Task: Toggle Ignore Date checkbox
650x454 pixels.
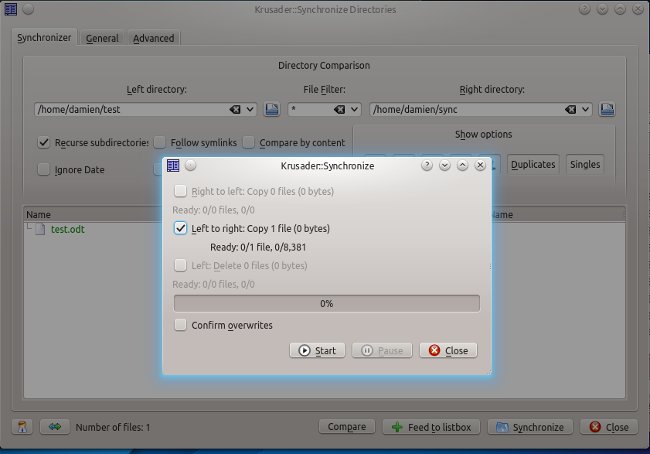Action: pos(44,170)
